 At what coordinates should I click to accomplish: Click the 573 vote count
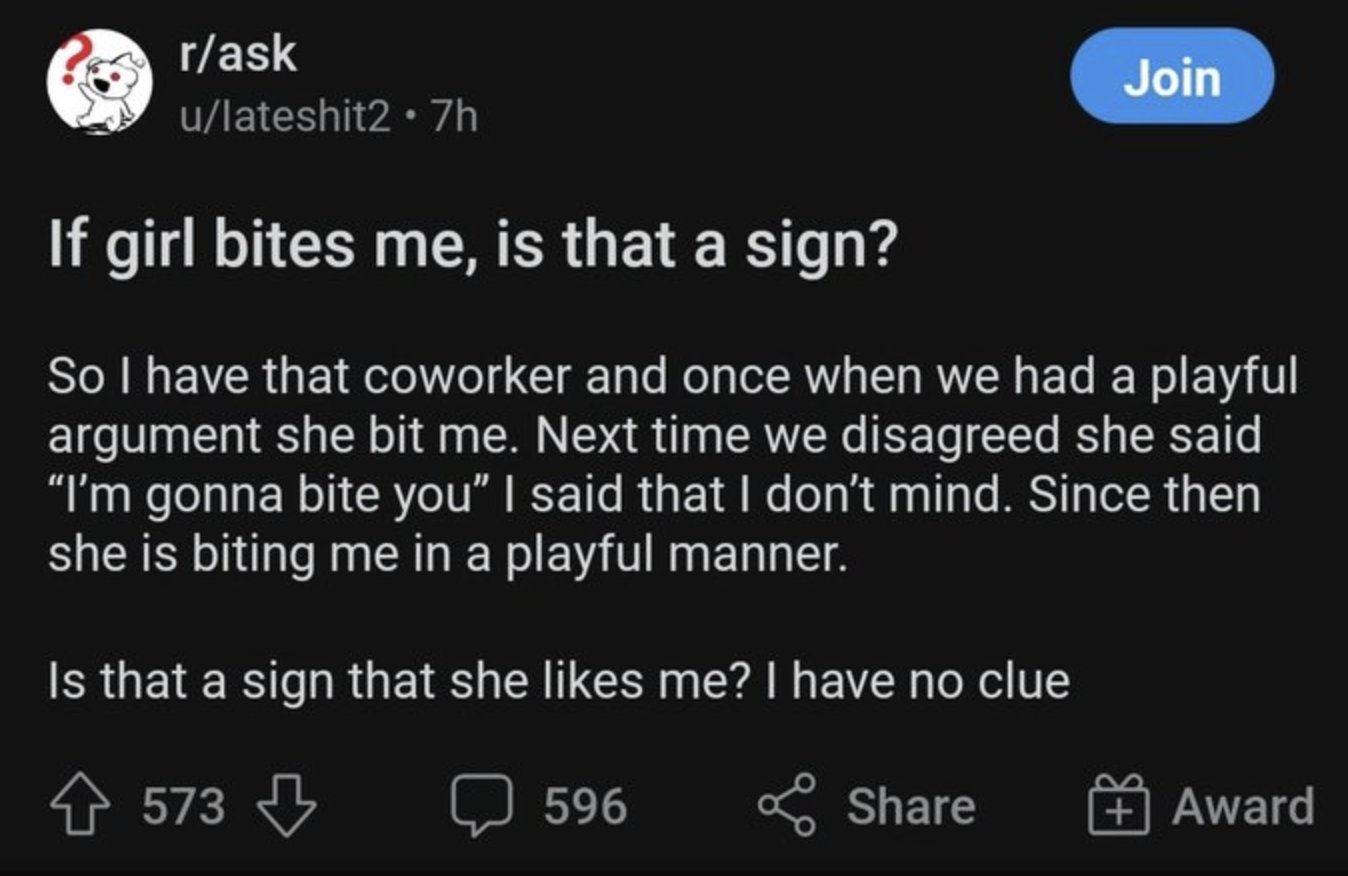[184, 806]
